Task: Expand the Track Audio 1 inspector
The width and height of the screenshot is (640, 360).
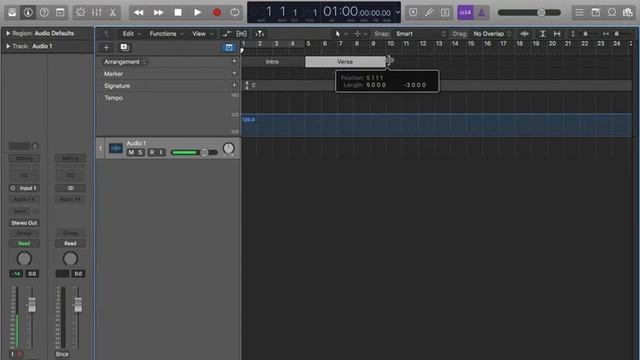Action: 8,46
